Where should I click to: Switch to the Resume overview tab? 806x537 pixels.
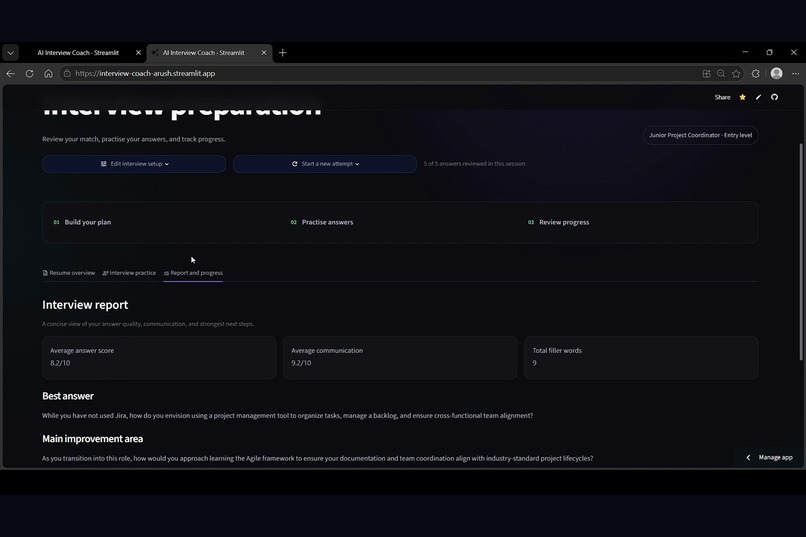[68, 273]
